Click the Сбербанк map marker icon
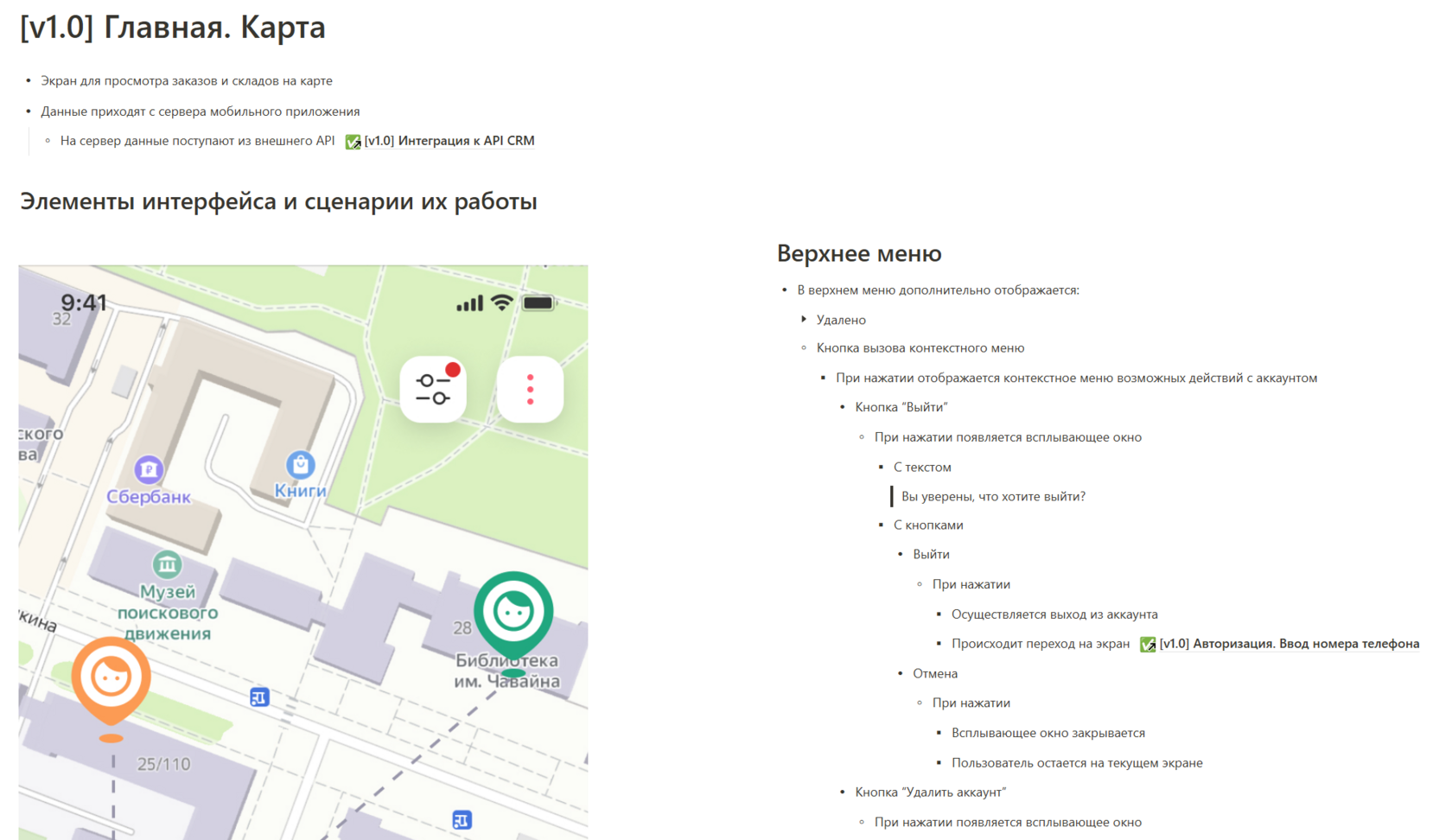 point(149,469)
